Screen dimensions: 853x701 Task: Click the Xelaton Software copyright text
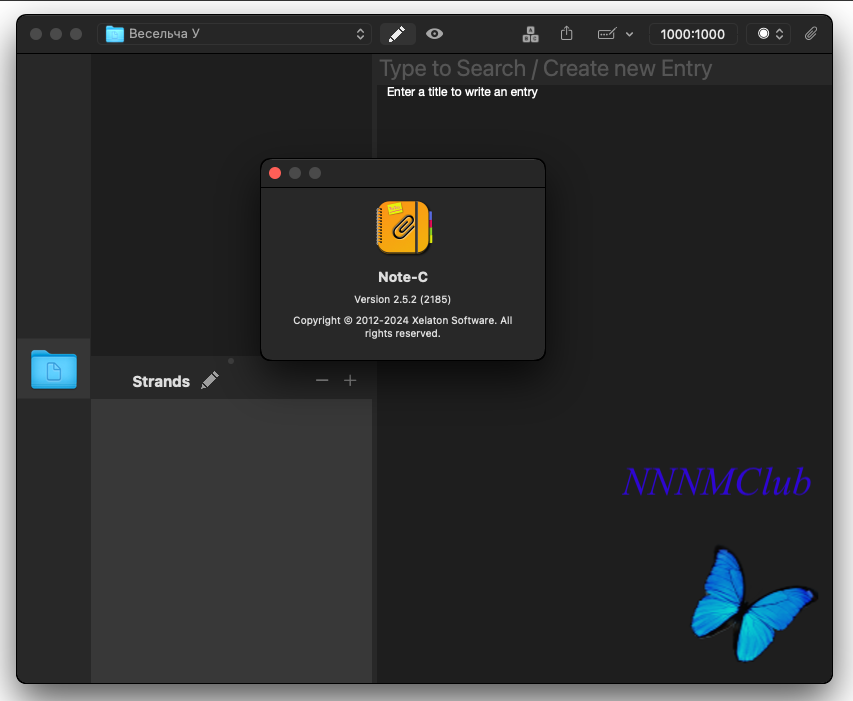pos(403,327)
